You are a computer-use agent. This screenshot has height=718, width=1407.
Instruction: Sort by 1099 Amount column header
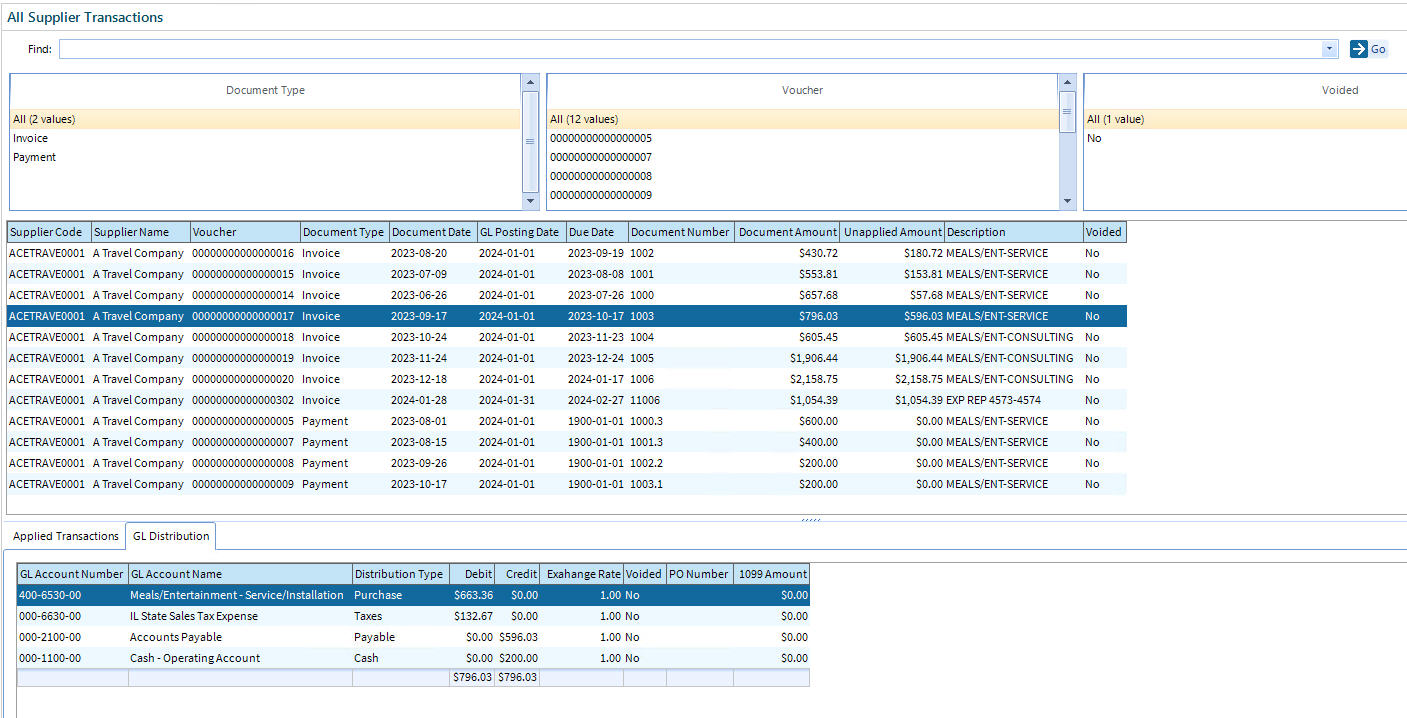click(x=771, y=574)
